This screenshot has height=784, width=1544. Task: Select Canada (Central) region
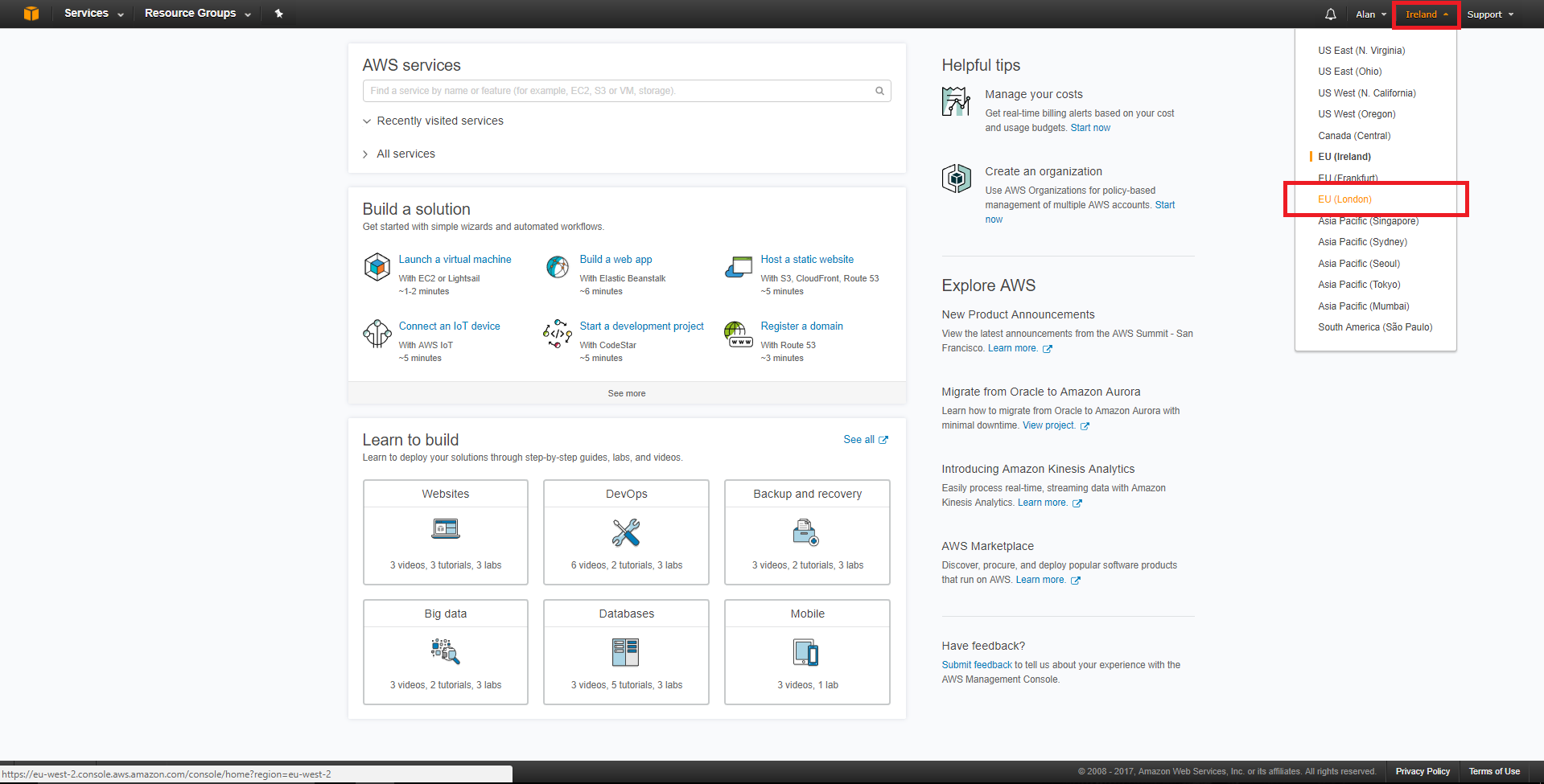1354,136
